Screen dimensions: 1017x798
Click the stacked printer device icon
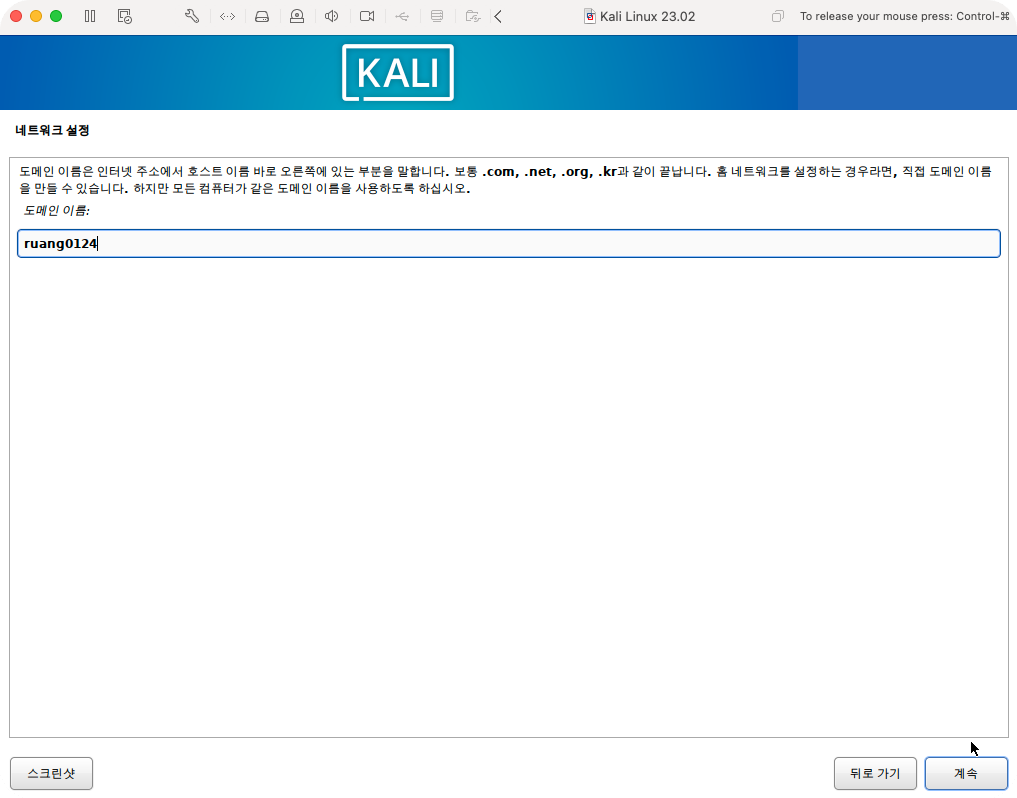pyautogui.click(x=437, y=16)
